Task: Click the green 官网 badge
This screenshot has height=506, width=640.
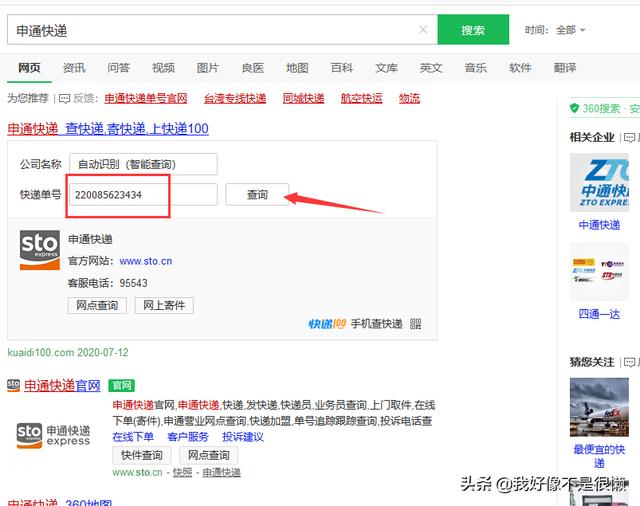Action: 122,385
